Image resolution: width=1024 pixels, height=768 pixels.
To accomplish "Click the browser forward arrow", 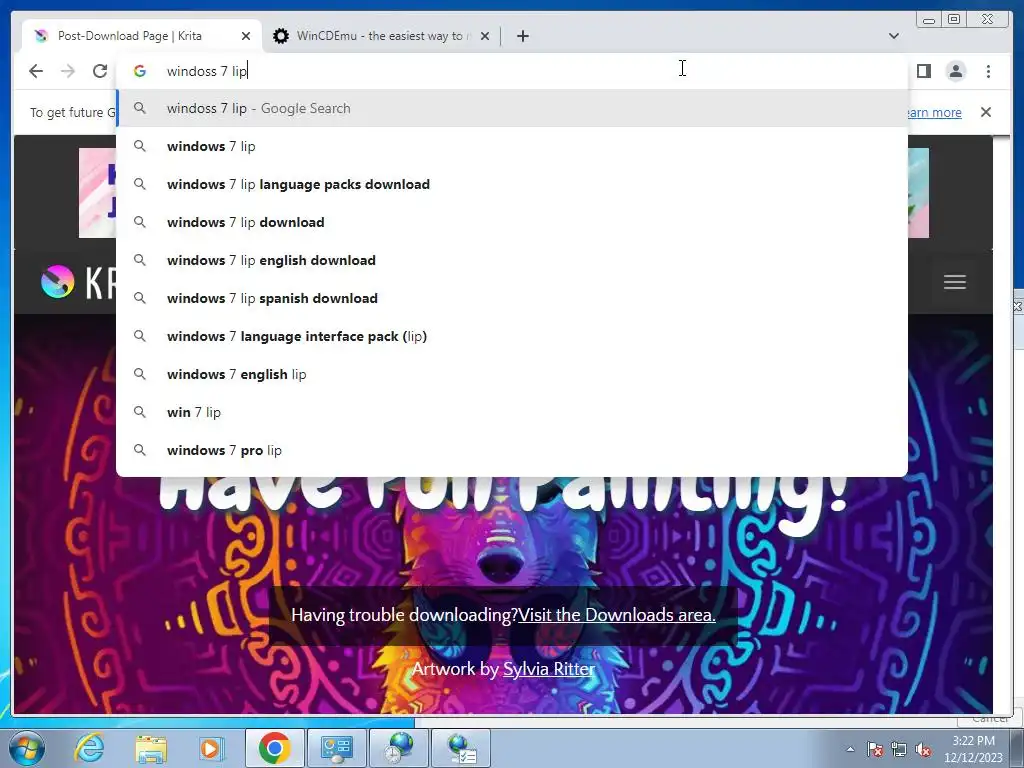I will 68,71.
